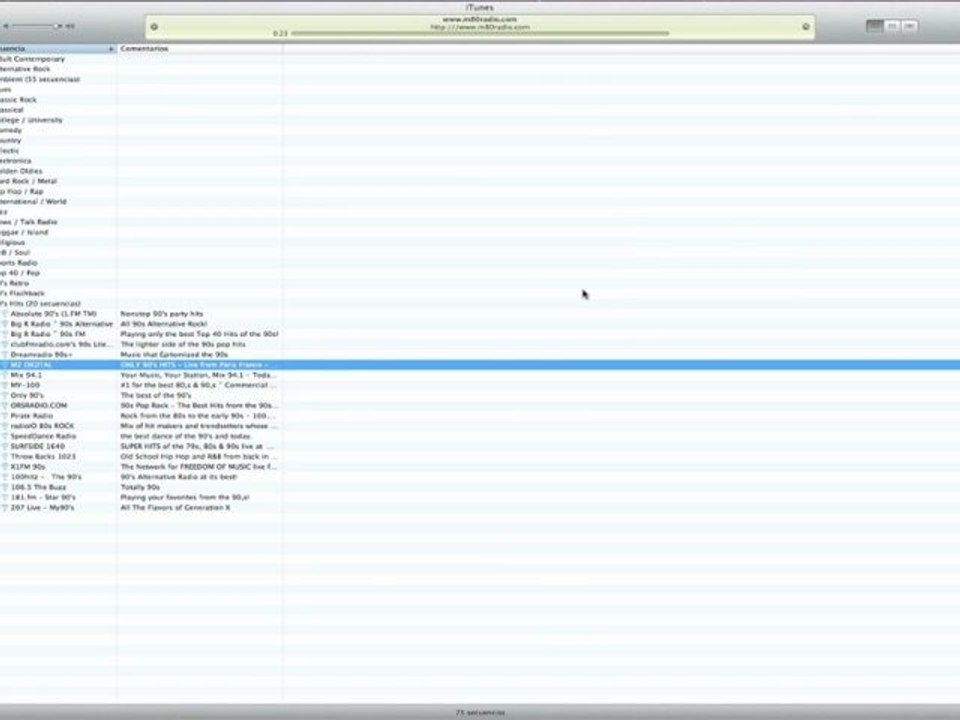960x720 pixels.
Task: Click the stream icon beside Big R Radio 90s FM
Action: pyautogui.click(x=5, y=334)
